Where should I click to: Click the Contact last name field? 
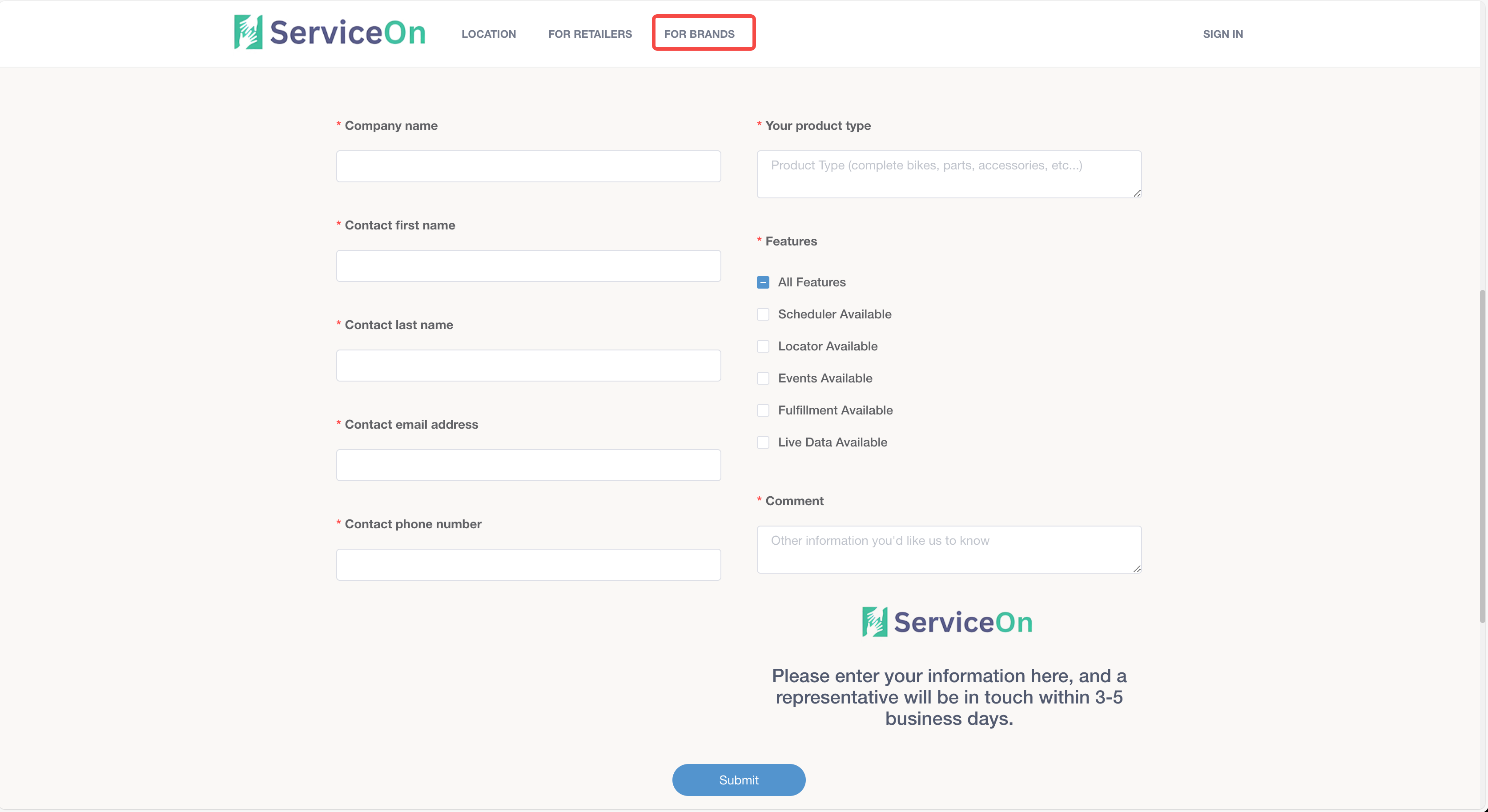click(528, 366)
